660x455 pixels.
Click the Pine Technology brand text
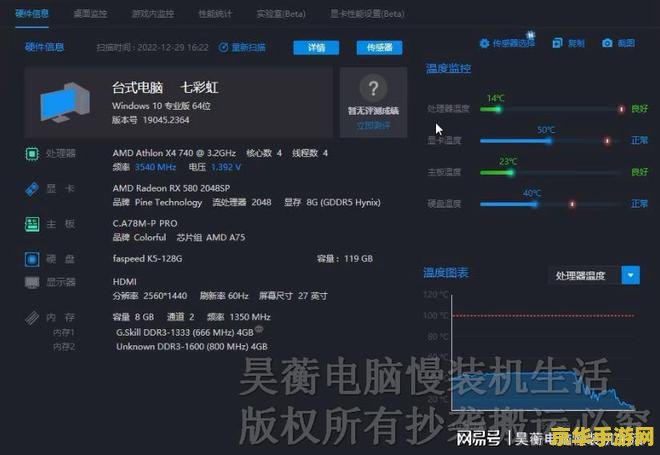tap(168, 202)
